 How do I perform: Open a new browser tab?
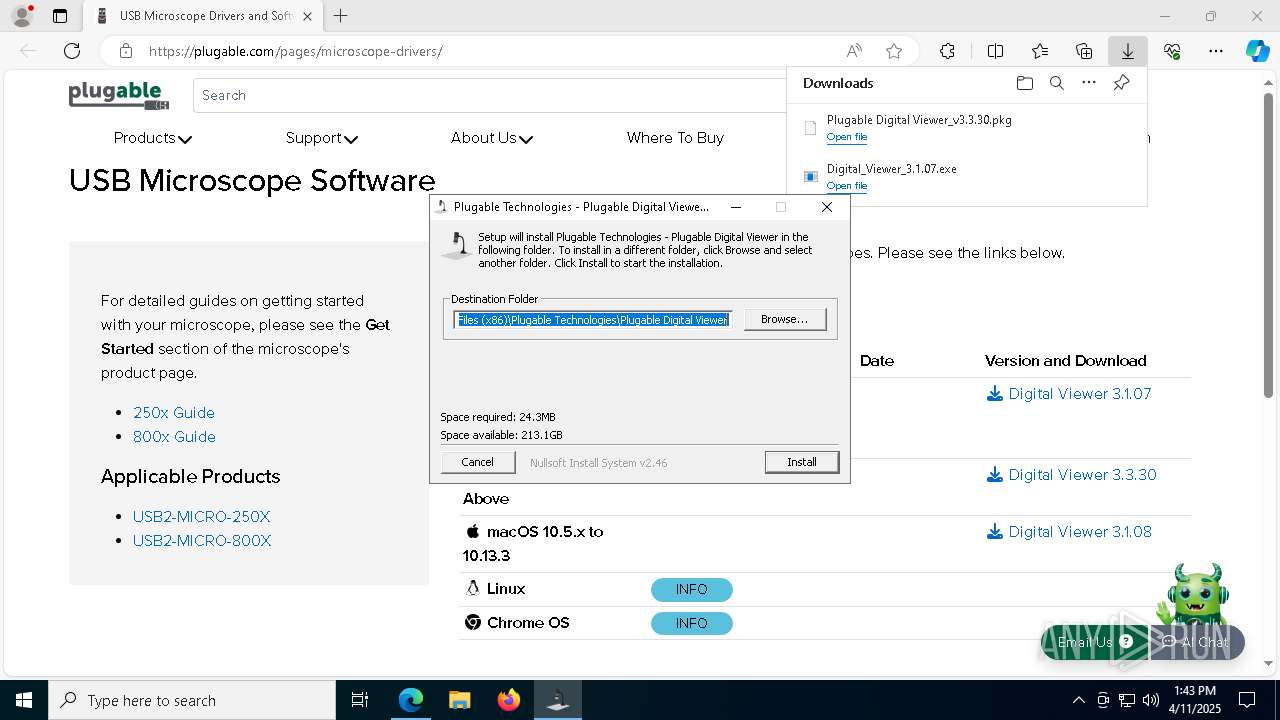pyautogui.click(x=341, y=16)
